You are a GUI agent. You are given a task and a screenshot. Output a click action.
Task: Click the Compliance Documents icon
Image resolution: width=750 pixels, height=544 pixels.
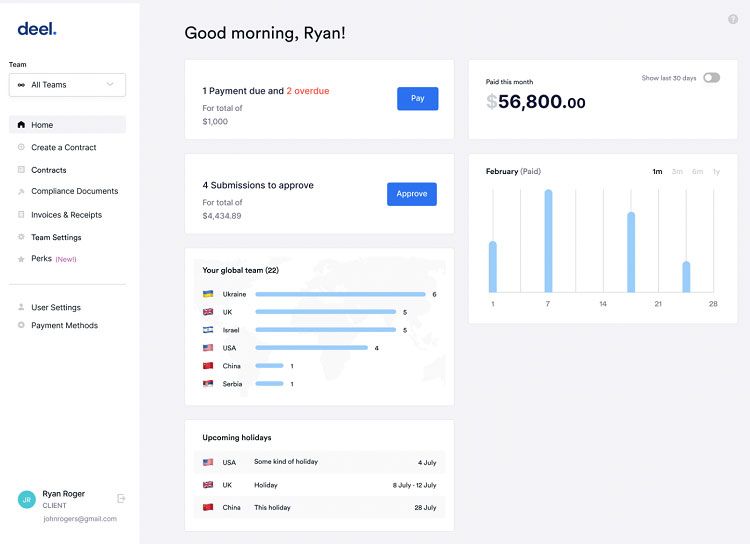click(21, 191)
